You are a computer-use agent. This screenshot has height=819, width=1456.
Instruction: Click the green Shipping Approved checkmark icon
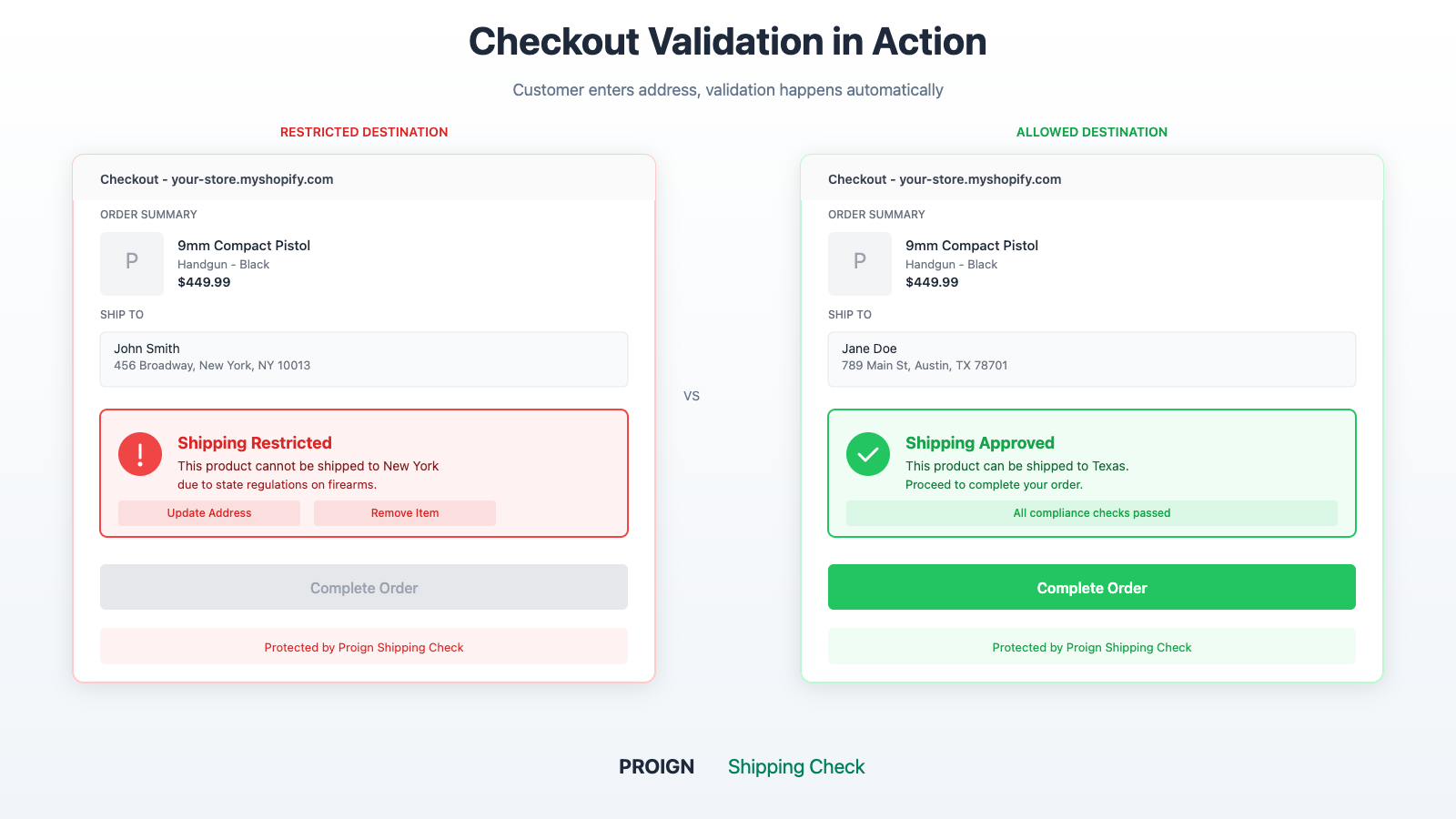click(x=867, y=453)
